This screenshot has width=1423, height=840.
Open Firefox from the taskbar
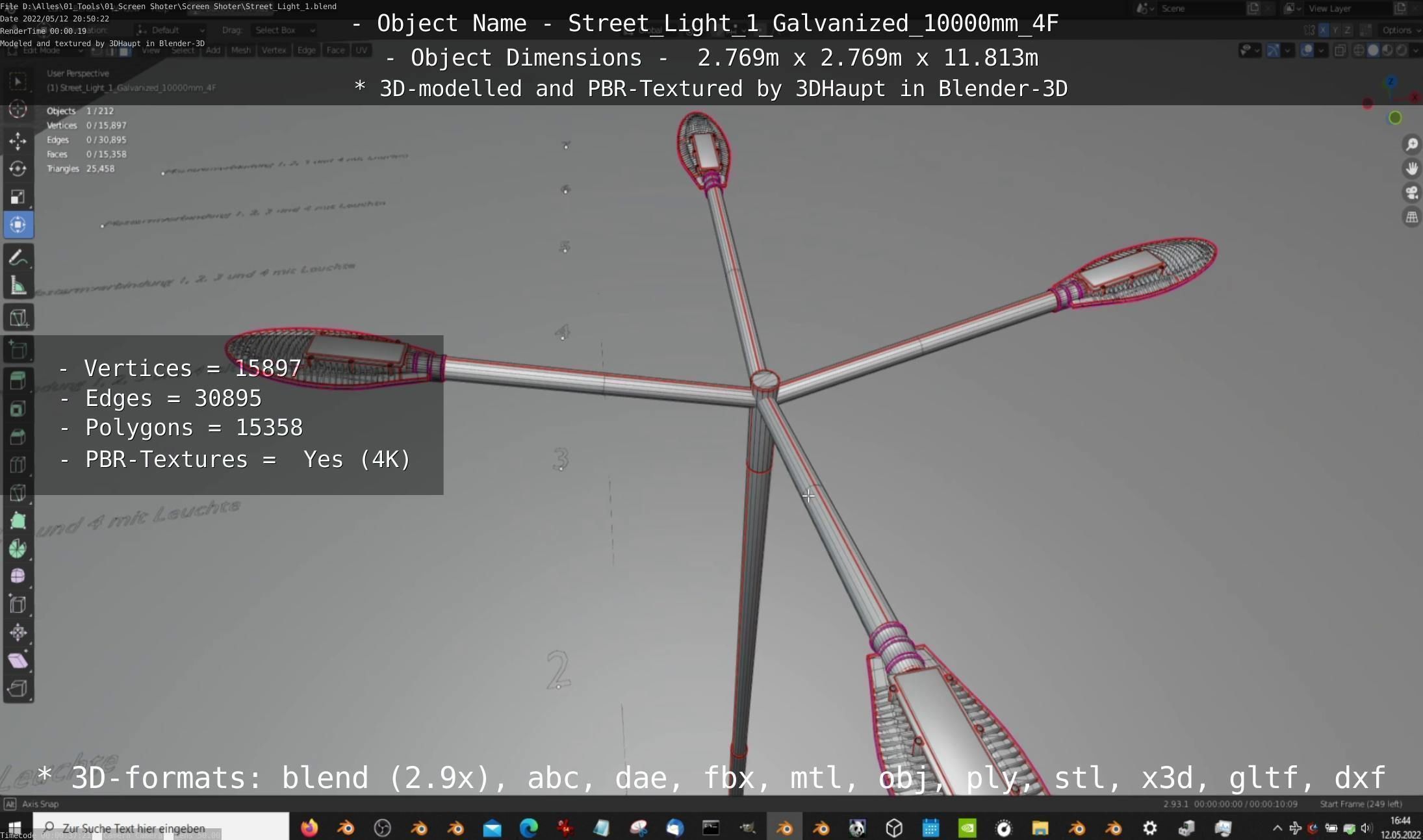309,828
